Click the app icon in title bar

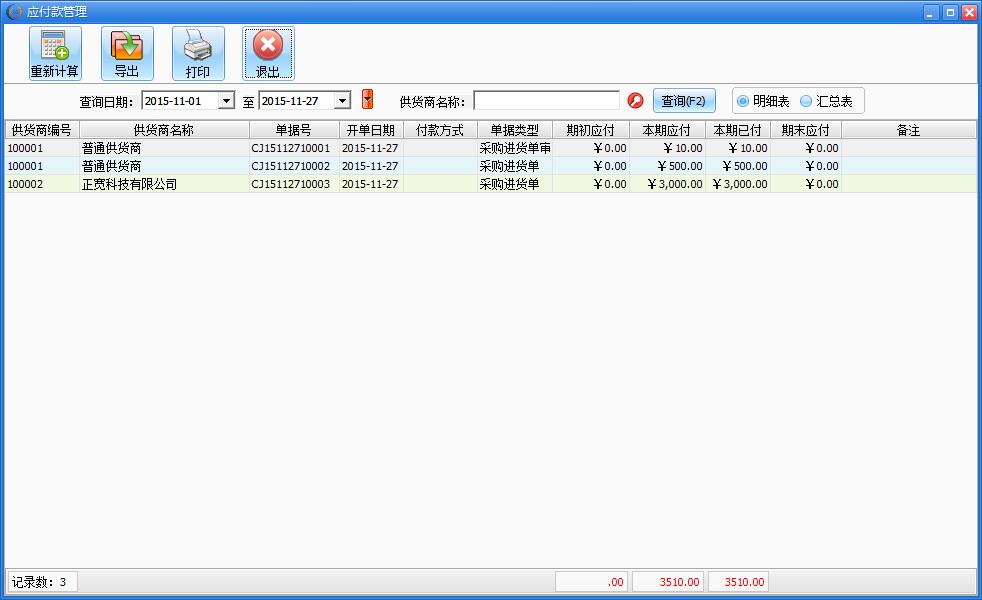point(13,11)
